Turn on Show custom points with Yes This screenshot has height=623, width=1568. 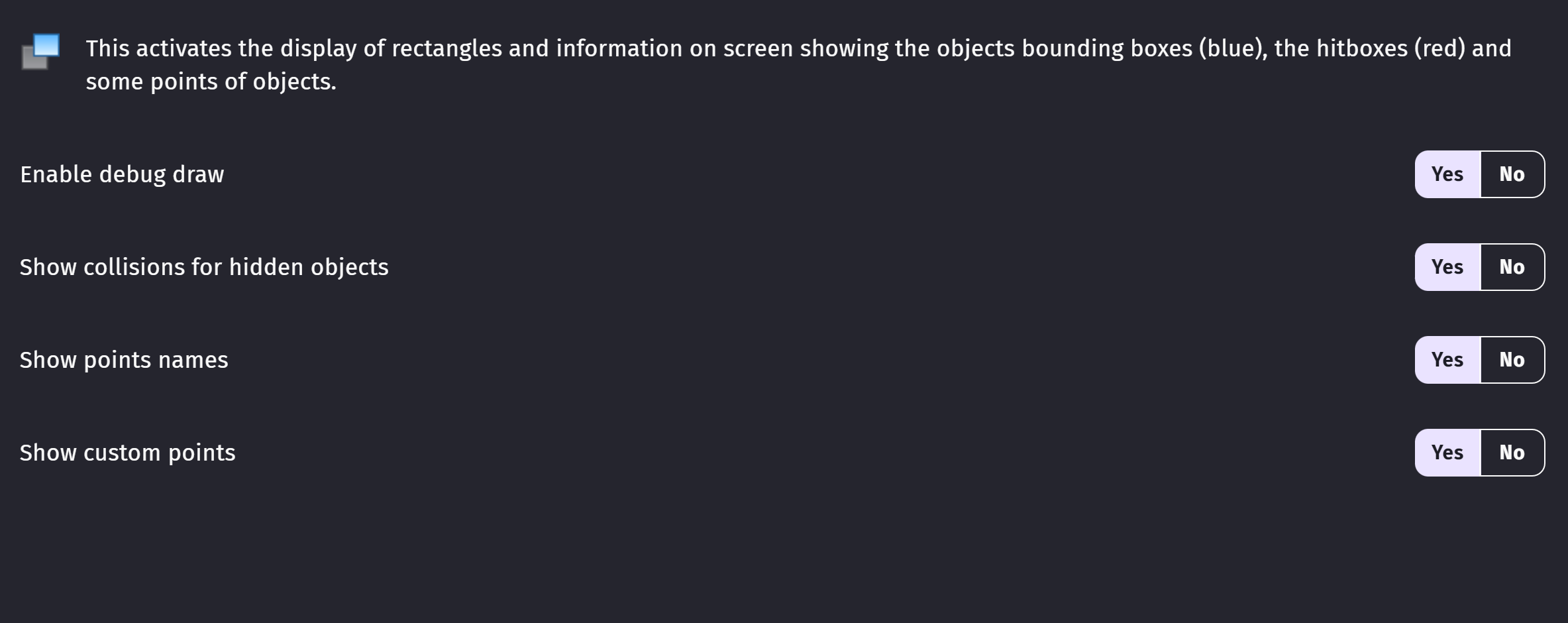1447,453
